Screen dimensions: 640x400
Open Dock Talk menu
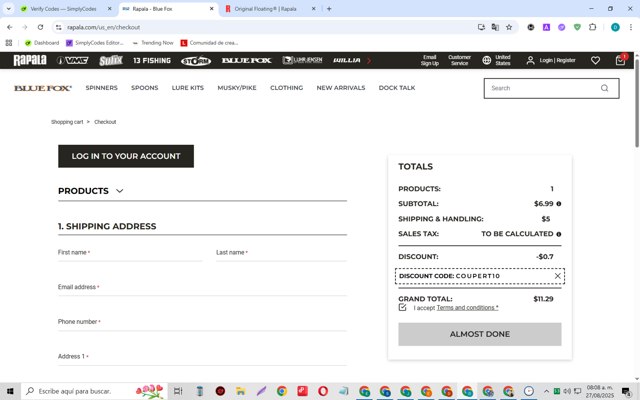click(397, 88)
